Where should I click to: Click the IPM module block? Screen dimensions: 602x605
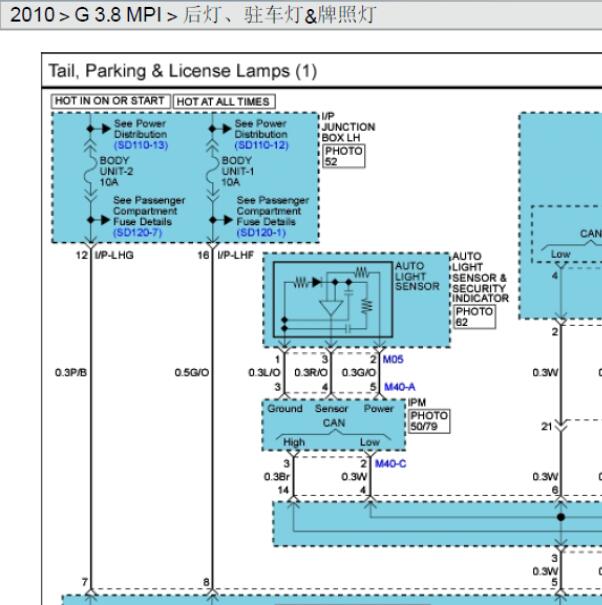pyautogui.click(x=334, y=425)
